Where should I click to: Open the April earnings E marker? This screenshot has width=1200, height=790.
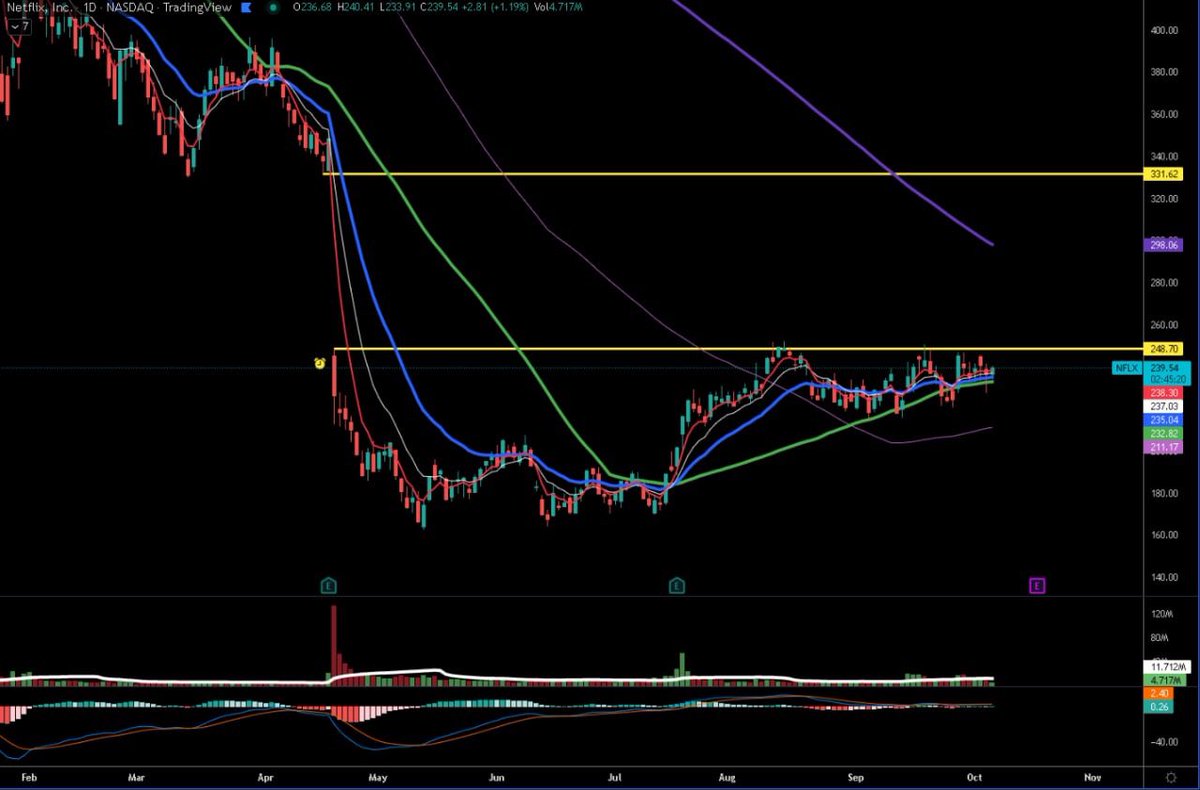328,584
